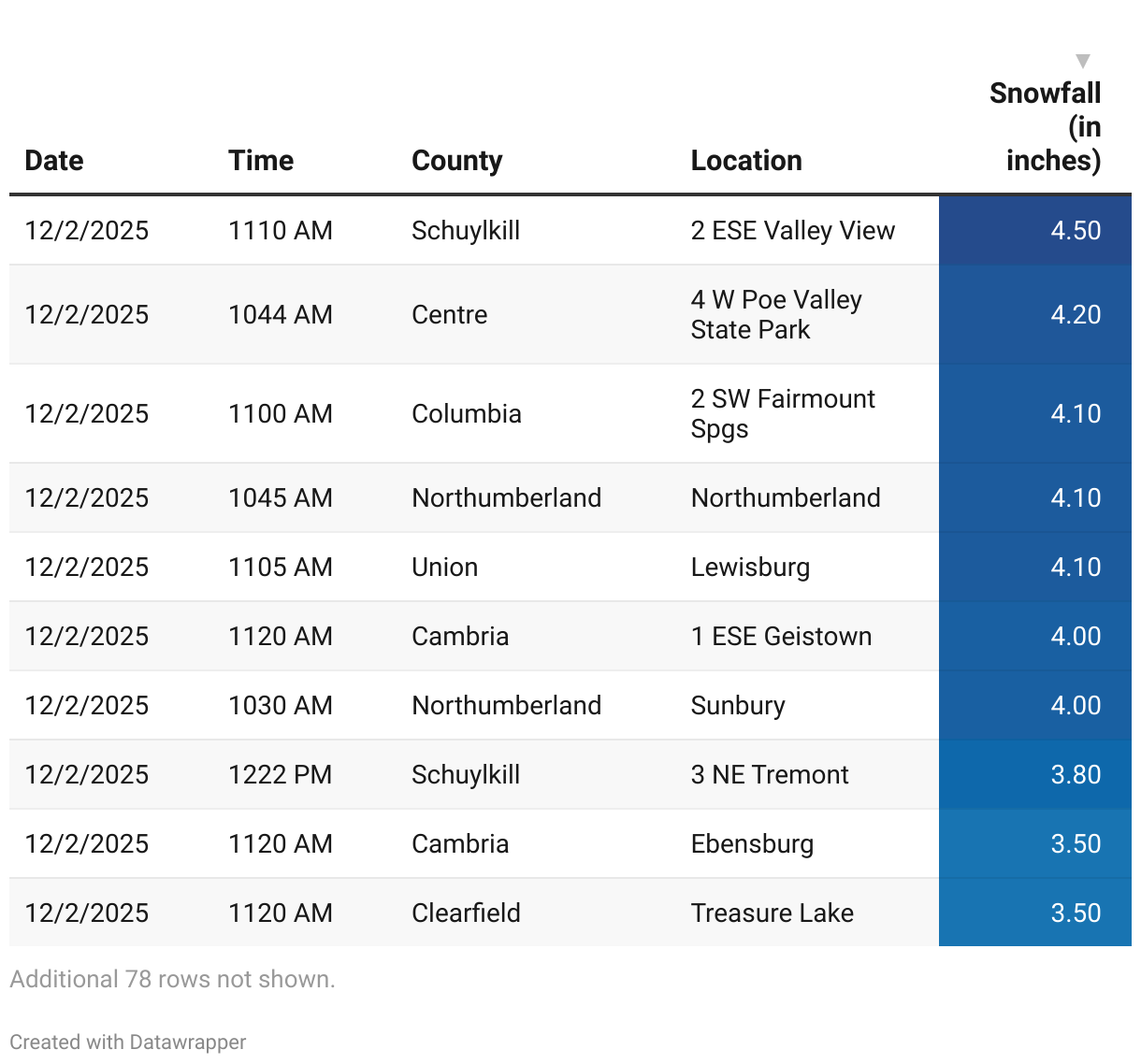Open the Created with Datawrapper link
Viewport: 1141px width, 1064px height.
(128, 1042)
